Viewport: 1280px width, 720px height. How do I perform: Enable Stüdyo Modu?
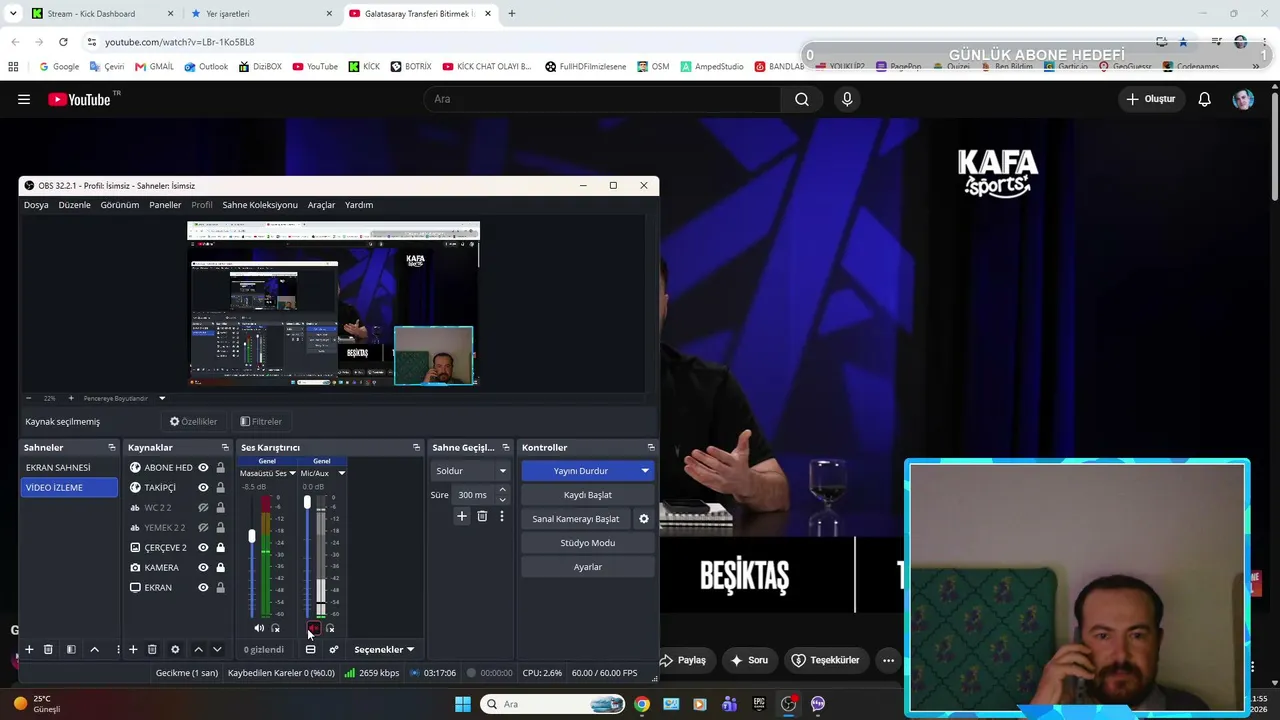point(588,543)
